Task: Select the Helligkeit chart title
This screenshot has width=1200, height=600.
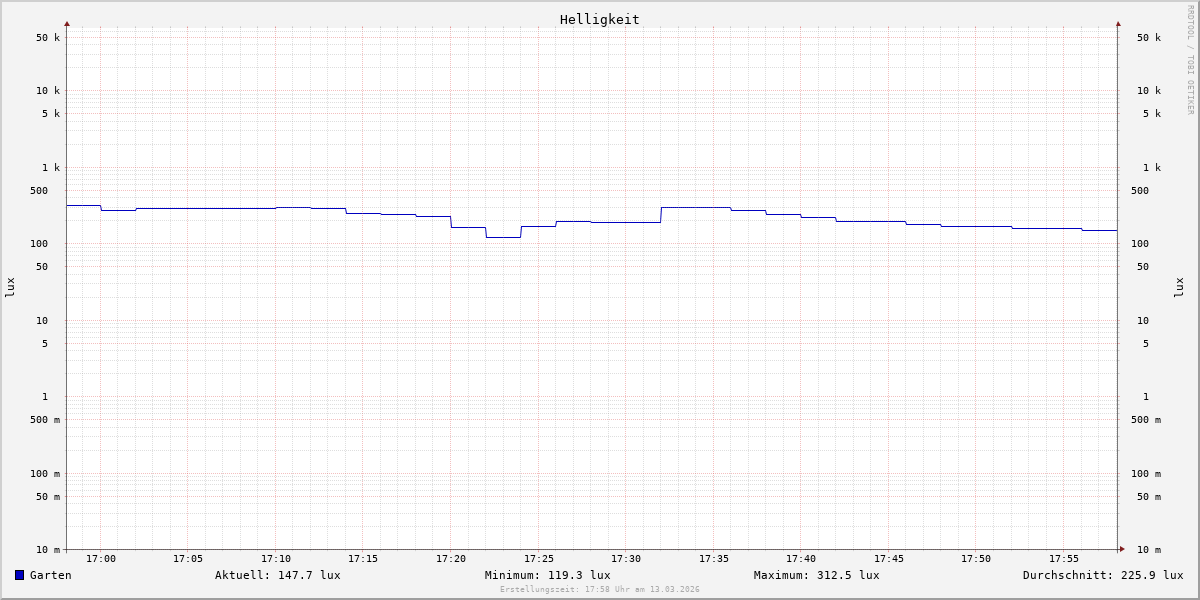Action: coord(599,19)
